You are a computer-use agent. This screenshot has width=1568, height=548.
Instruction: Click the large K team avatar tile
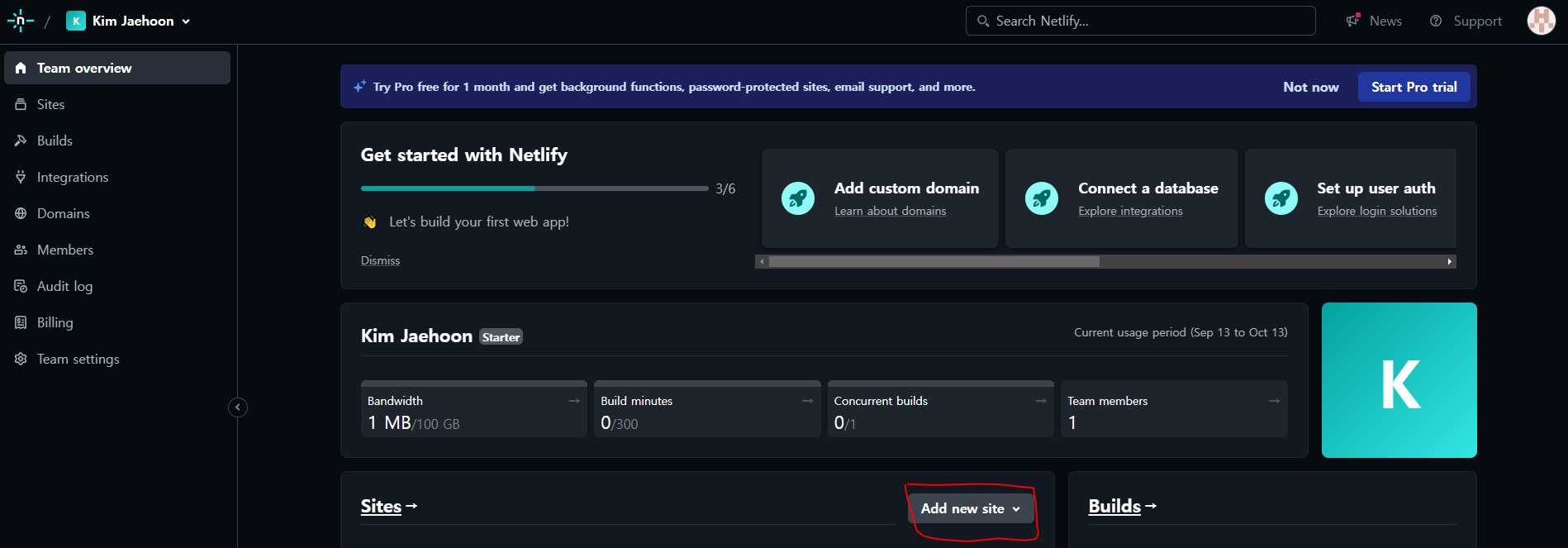pos(1399,380)
